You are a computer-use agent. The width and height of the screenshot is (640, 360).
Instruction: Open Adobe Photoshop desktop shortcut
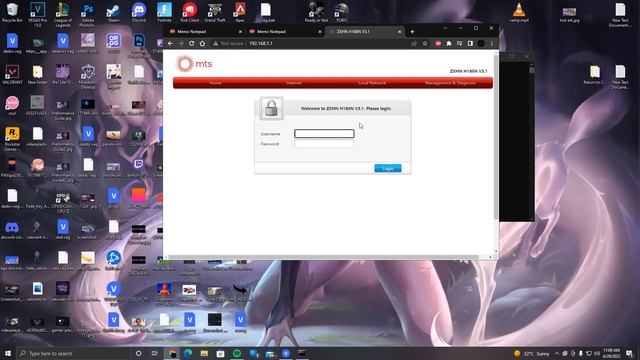click(x=88, y=14)
